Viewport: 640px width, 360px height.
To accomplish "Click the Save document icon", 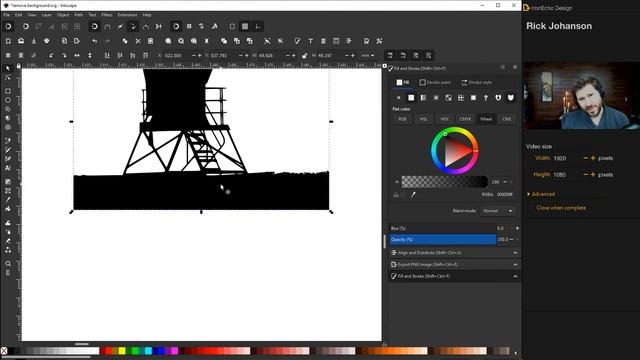I will click(34, 41).
